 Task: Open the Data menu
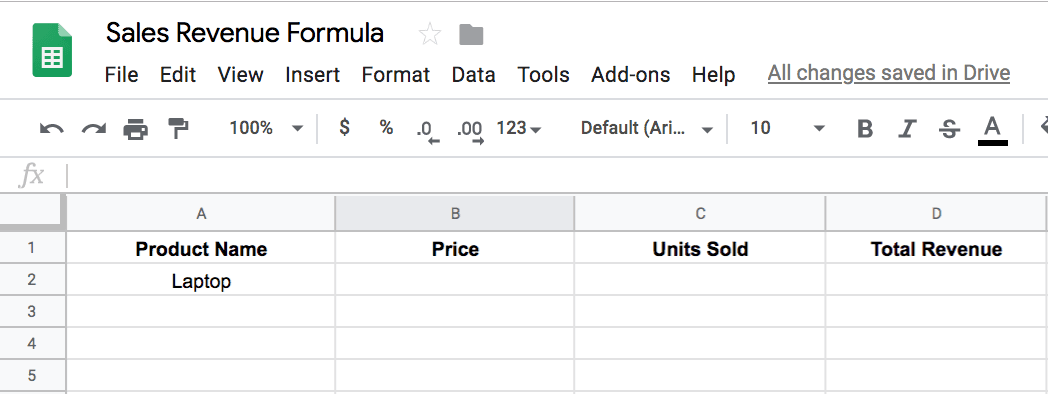(473, 74)
